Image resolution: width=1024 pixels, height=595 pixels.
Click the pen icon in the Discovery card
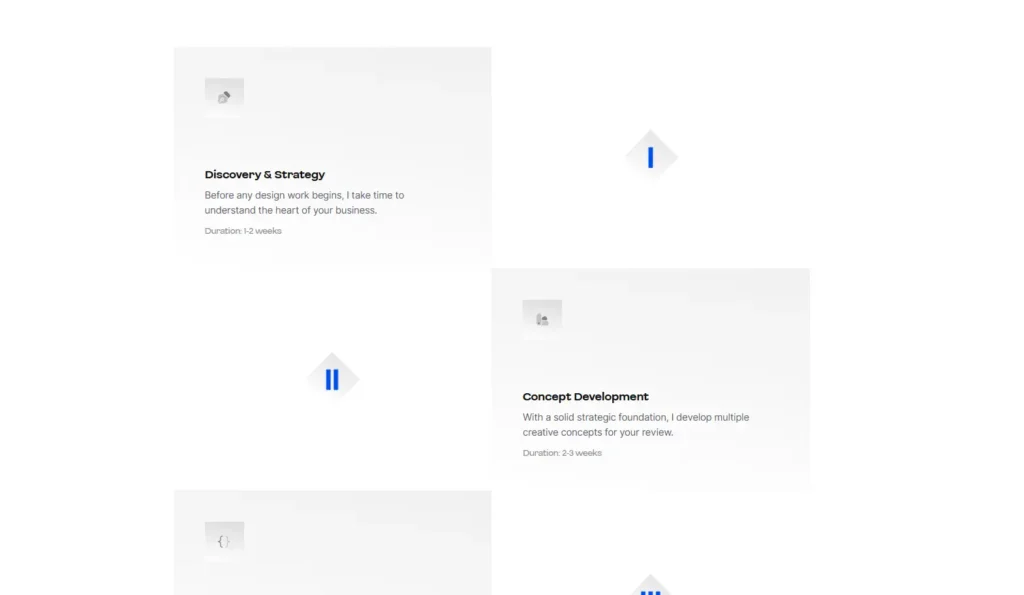pos(224,96)
